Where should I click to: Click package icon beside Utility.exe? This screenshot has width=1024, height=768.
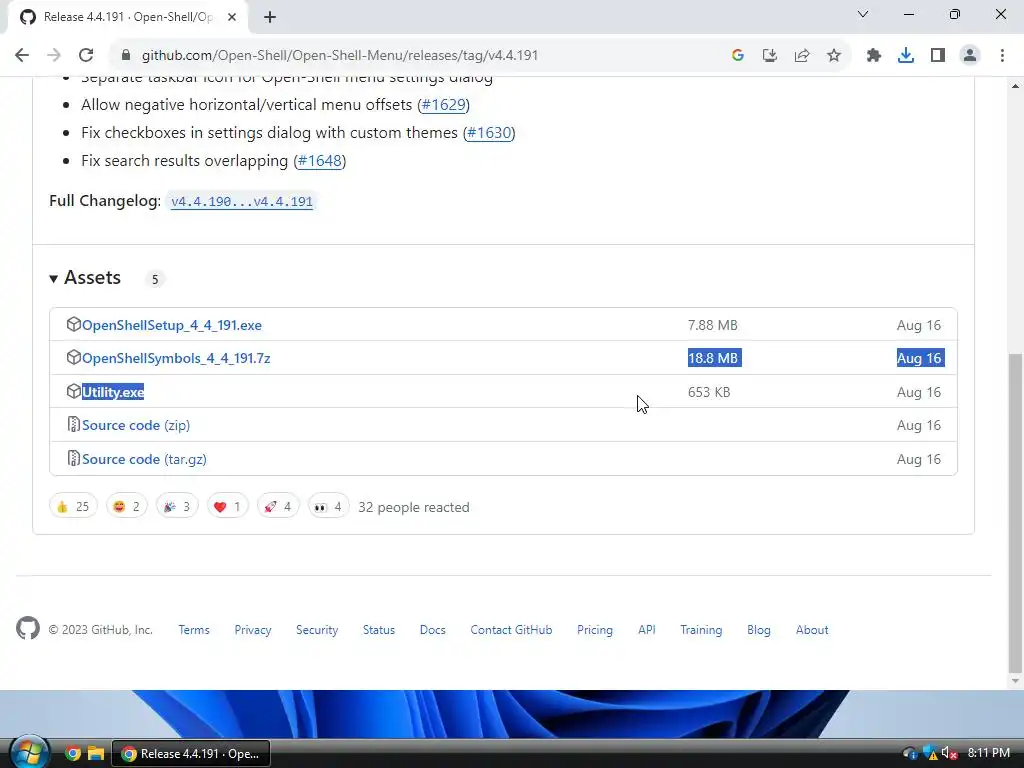point(73,391)
